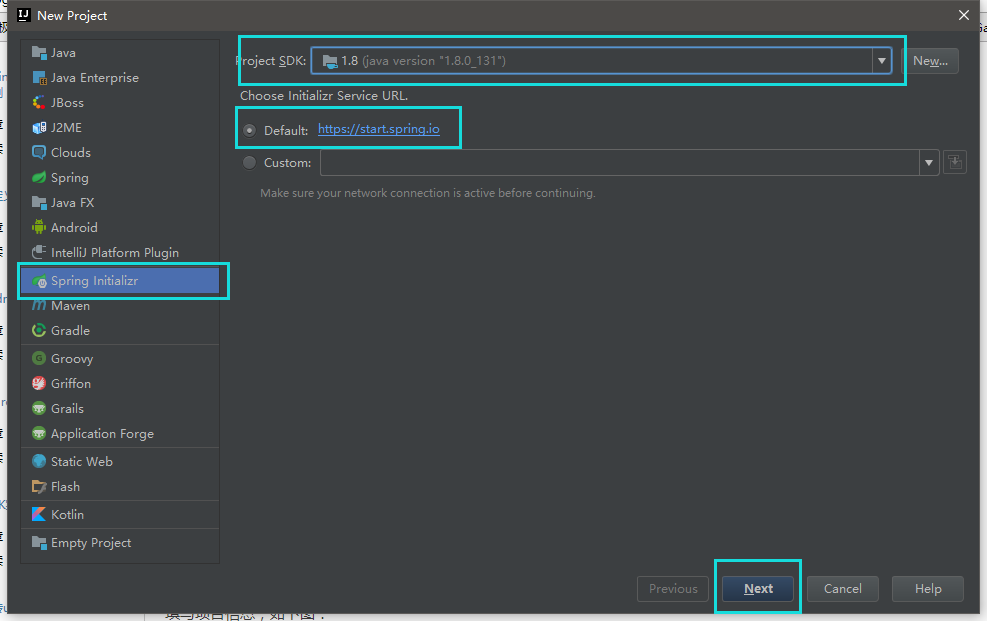Select Spring label in project list

click(70, 177)
